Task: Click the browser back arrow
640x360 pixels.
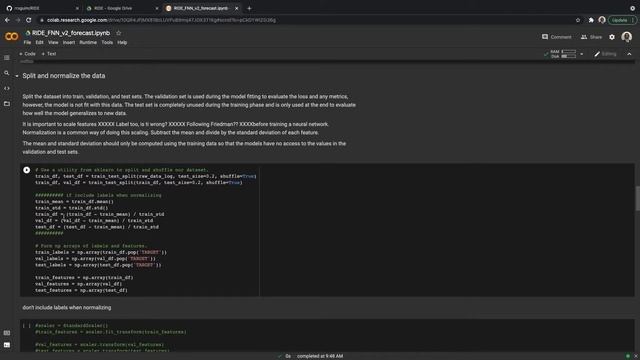Action: 7,20
